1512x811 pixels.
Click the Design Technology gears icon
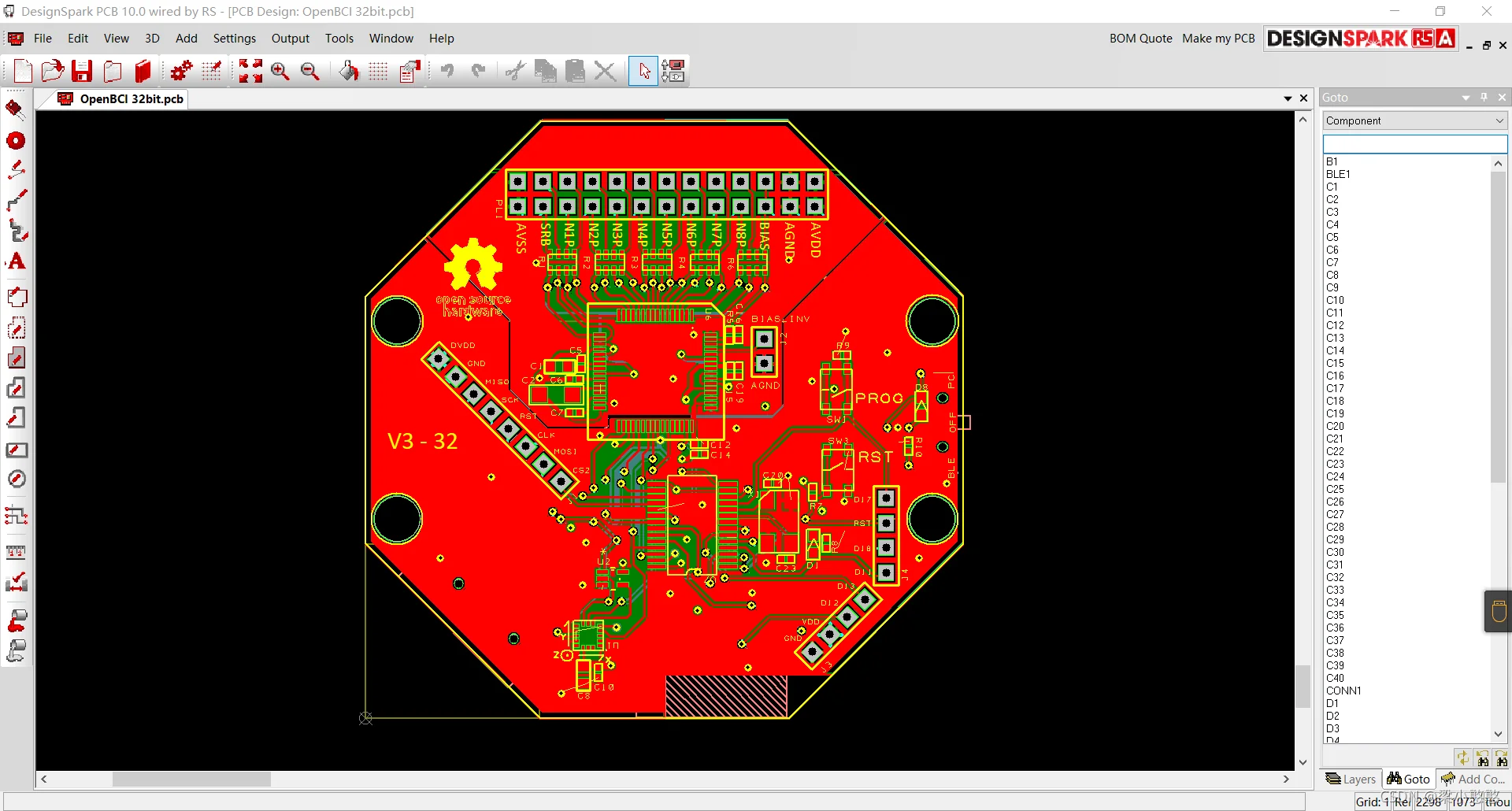[x=181, y=71]
